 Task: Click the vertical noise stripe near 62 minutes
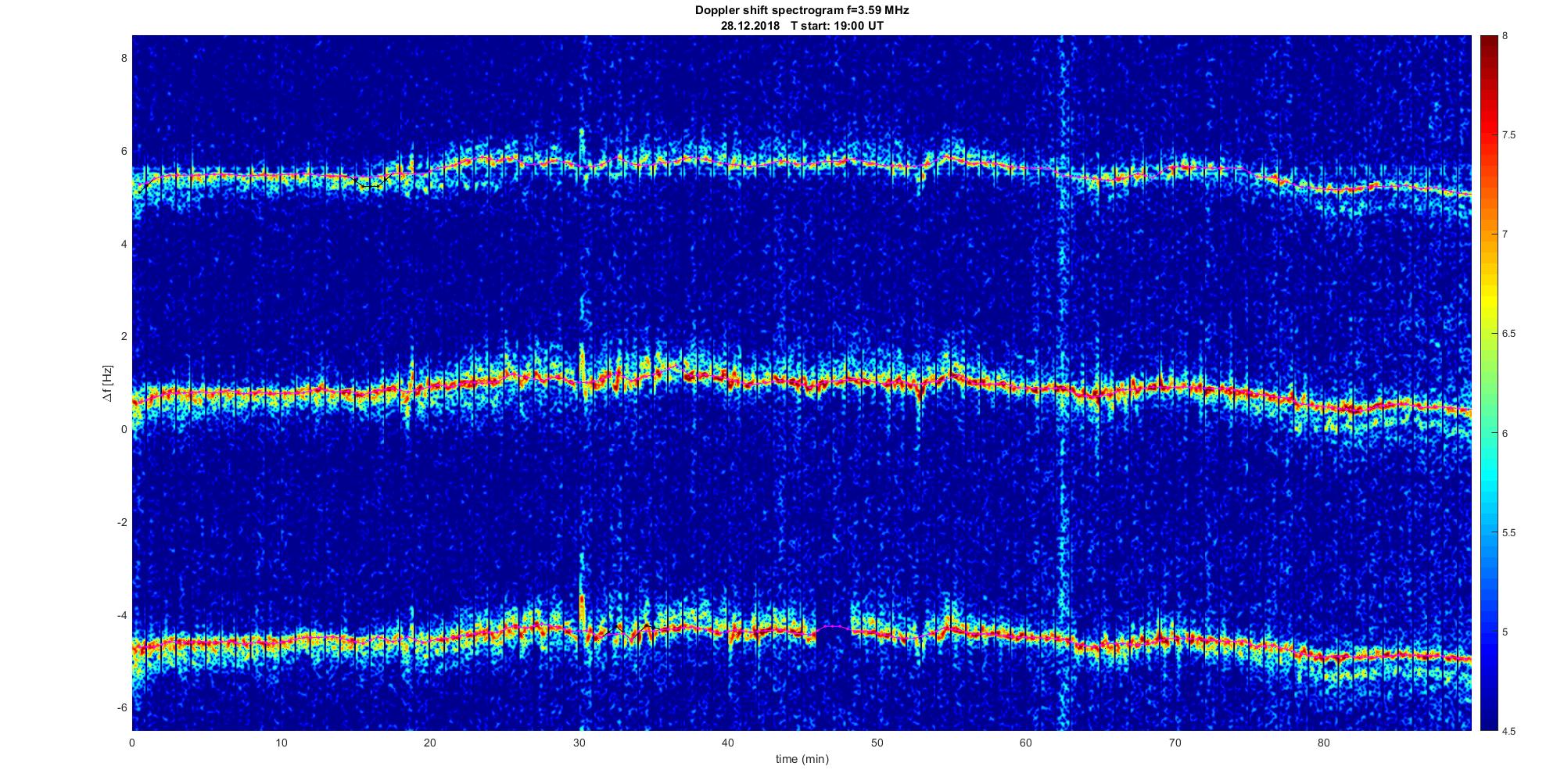[1063, 383]
